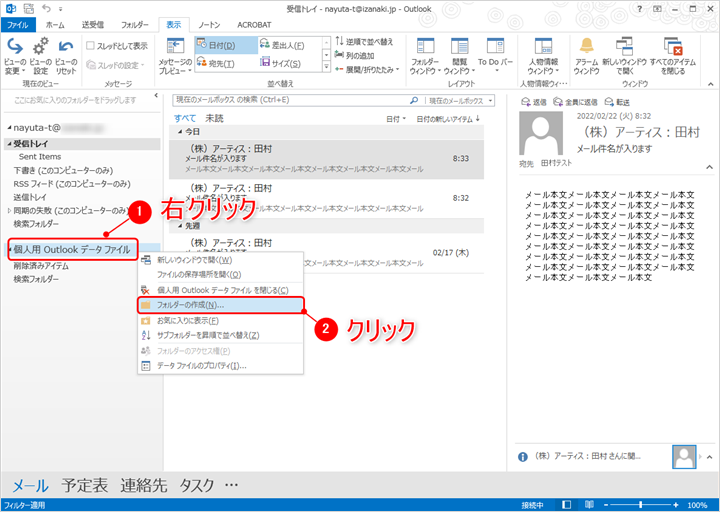
Task: Enable スレッドとして表示 (Show as Conversations) checkbox
Action: [90, 45]
